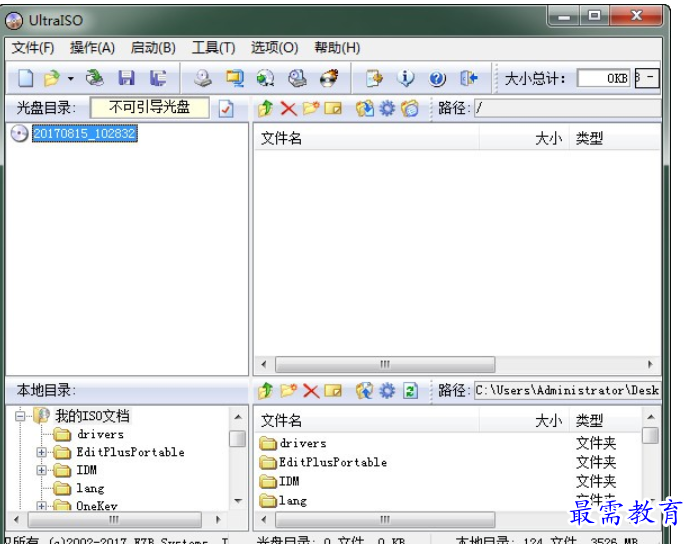The image size is (691, 544).
Task: Click red X delete icon in local toolbar
Action: click(311, 391)
